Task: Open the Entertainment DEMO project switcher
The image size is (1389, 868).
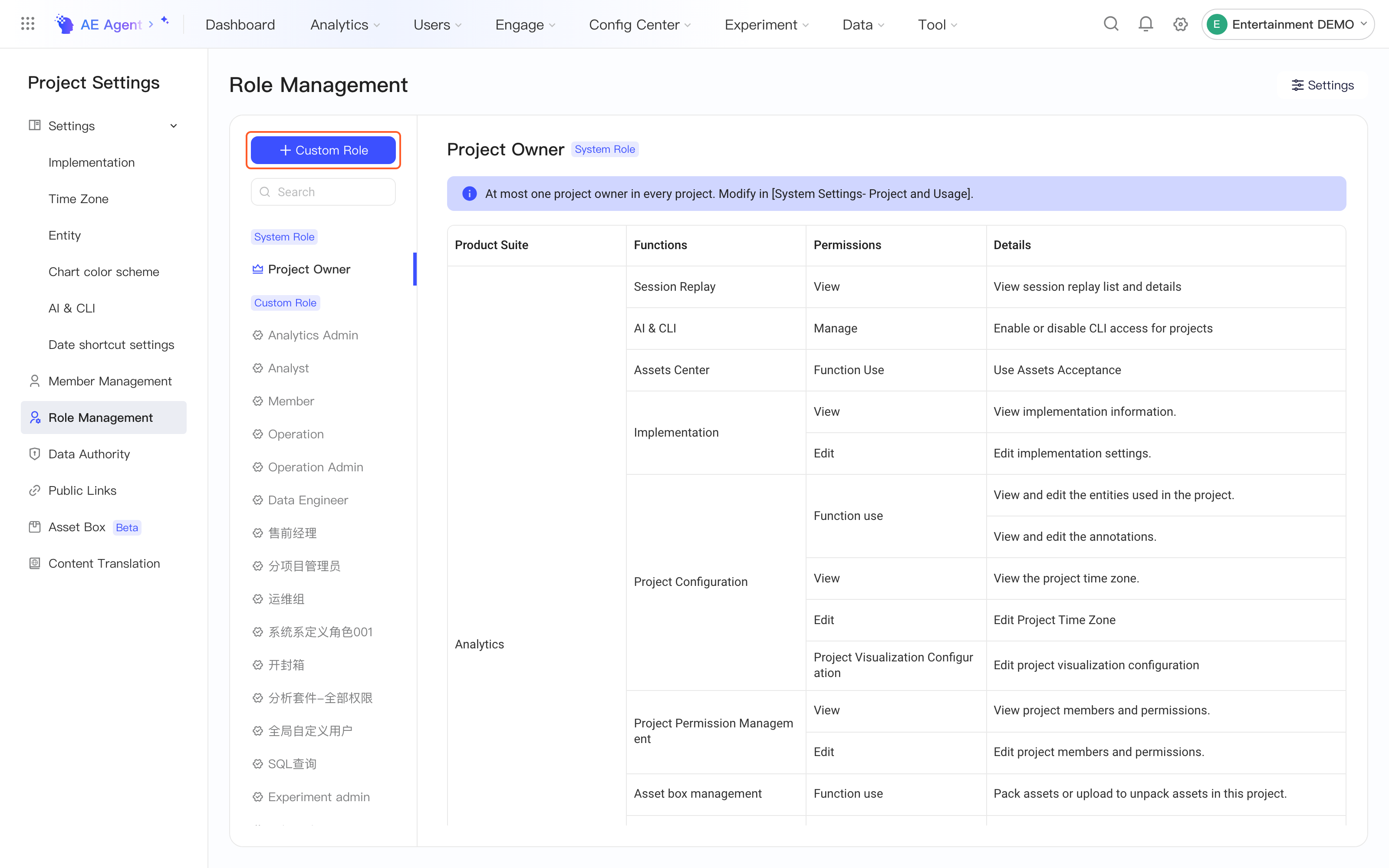Action: point(1288,24)
